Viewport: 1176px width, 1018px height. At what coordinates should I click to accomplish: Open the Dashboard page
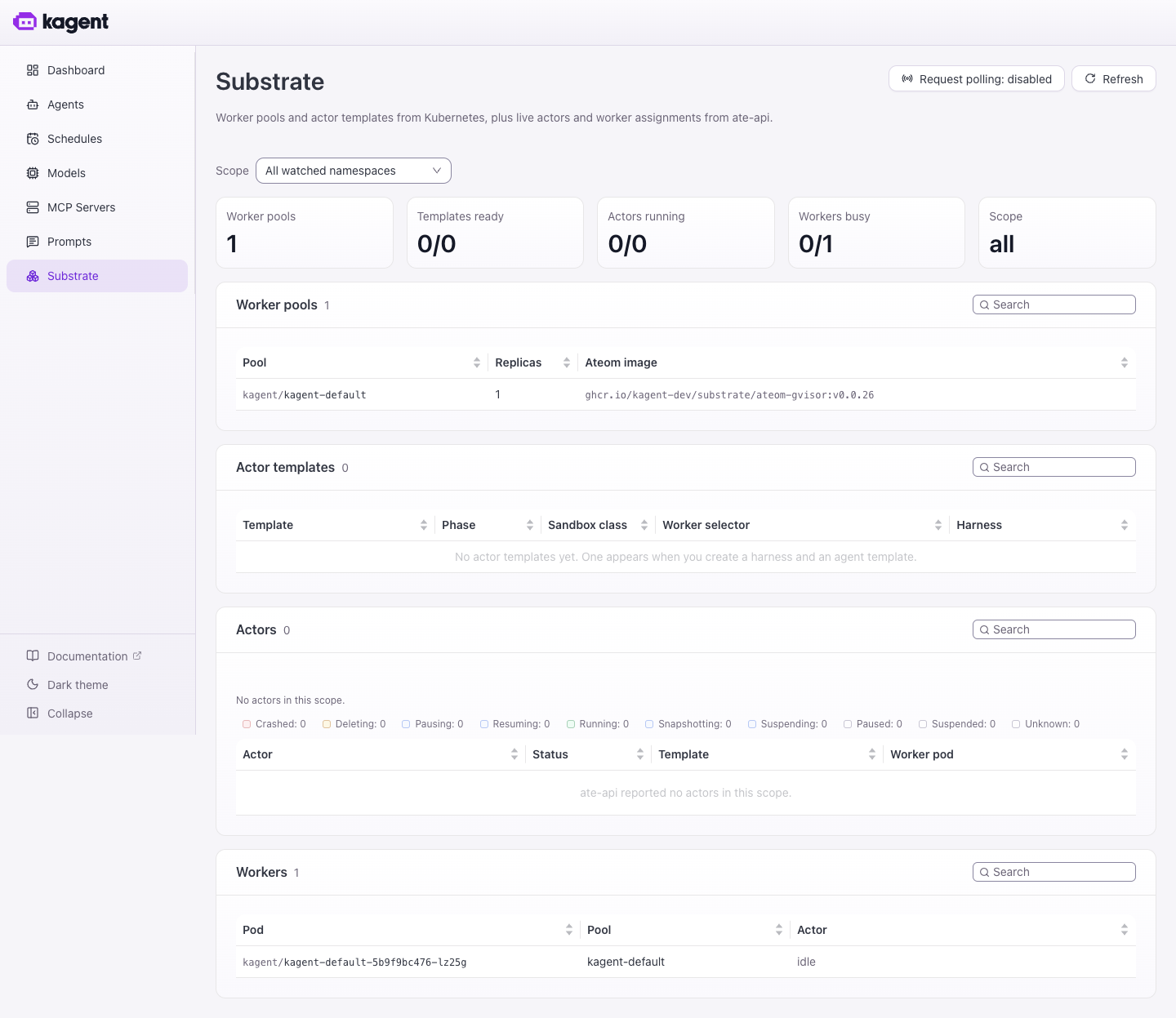[x=97, y=70]
